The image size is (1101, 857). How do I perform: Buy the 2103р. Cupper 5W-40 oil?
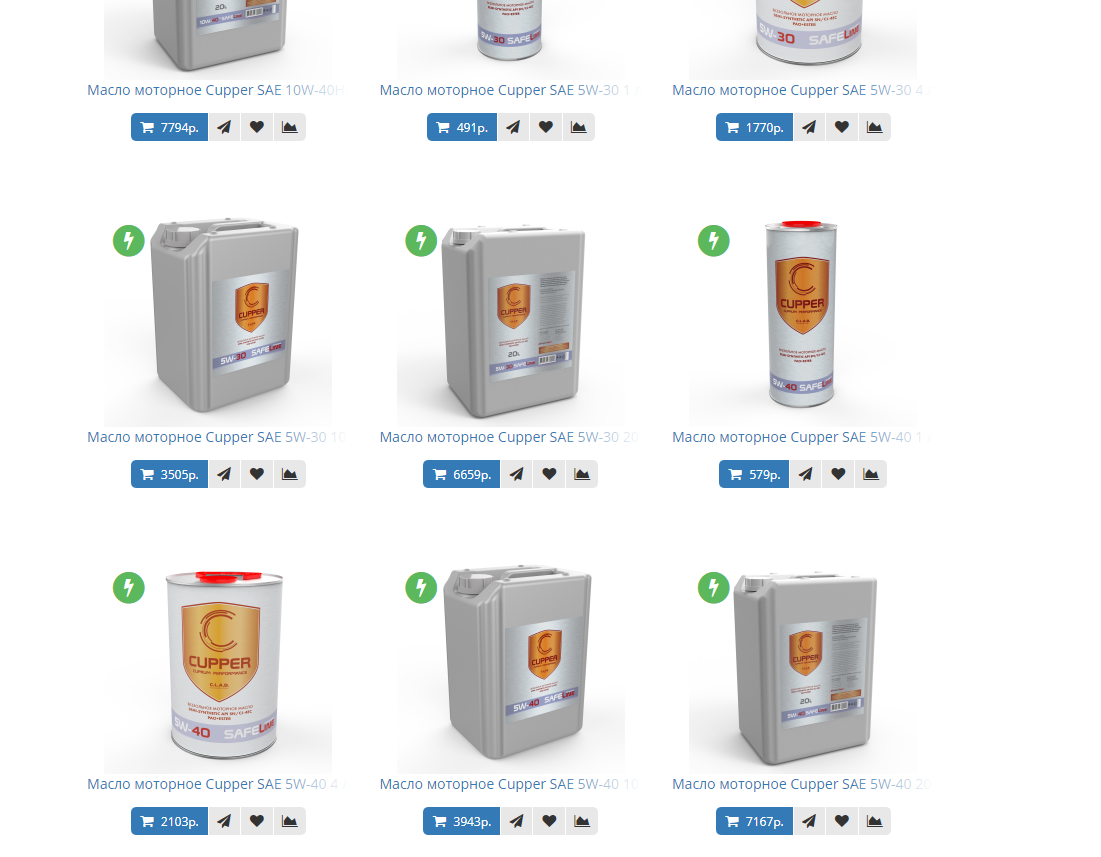coord(169,821)
